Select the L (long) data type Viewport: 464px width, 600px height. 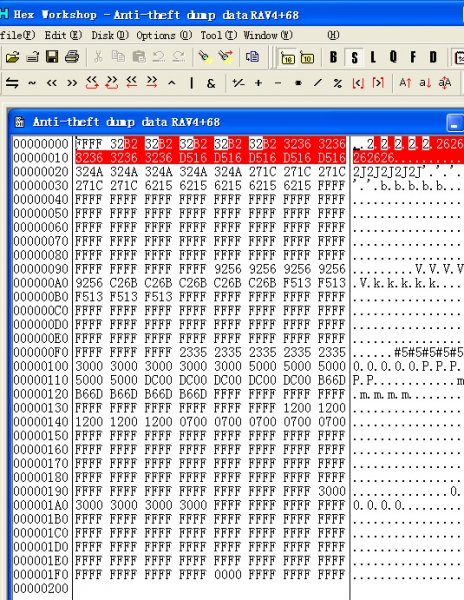[x=373, y=57]
